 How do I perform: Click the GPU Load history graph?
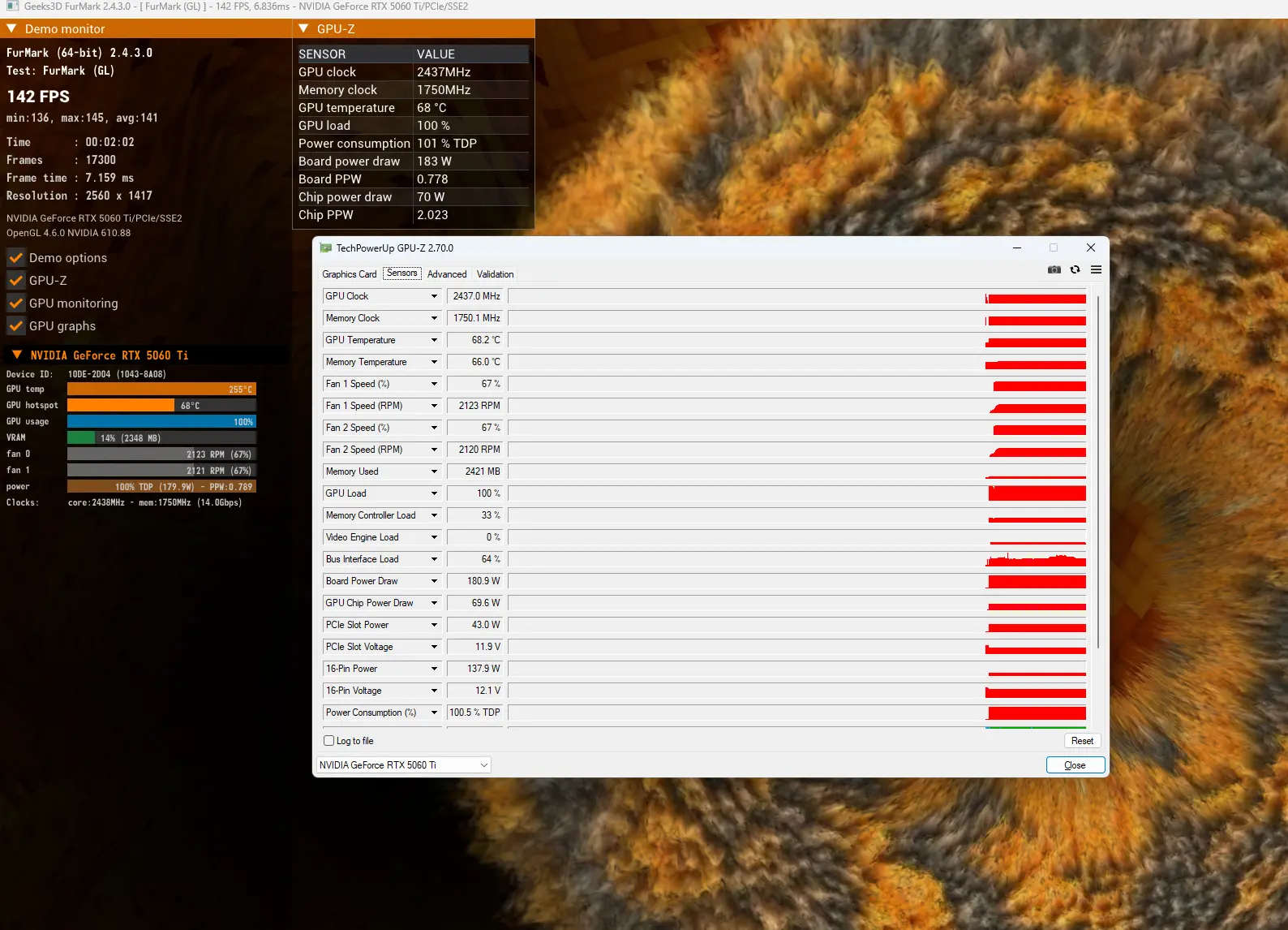click(797, 493)
